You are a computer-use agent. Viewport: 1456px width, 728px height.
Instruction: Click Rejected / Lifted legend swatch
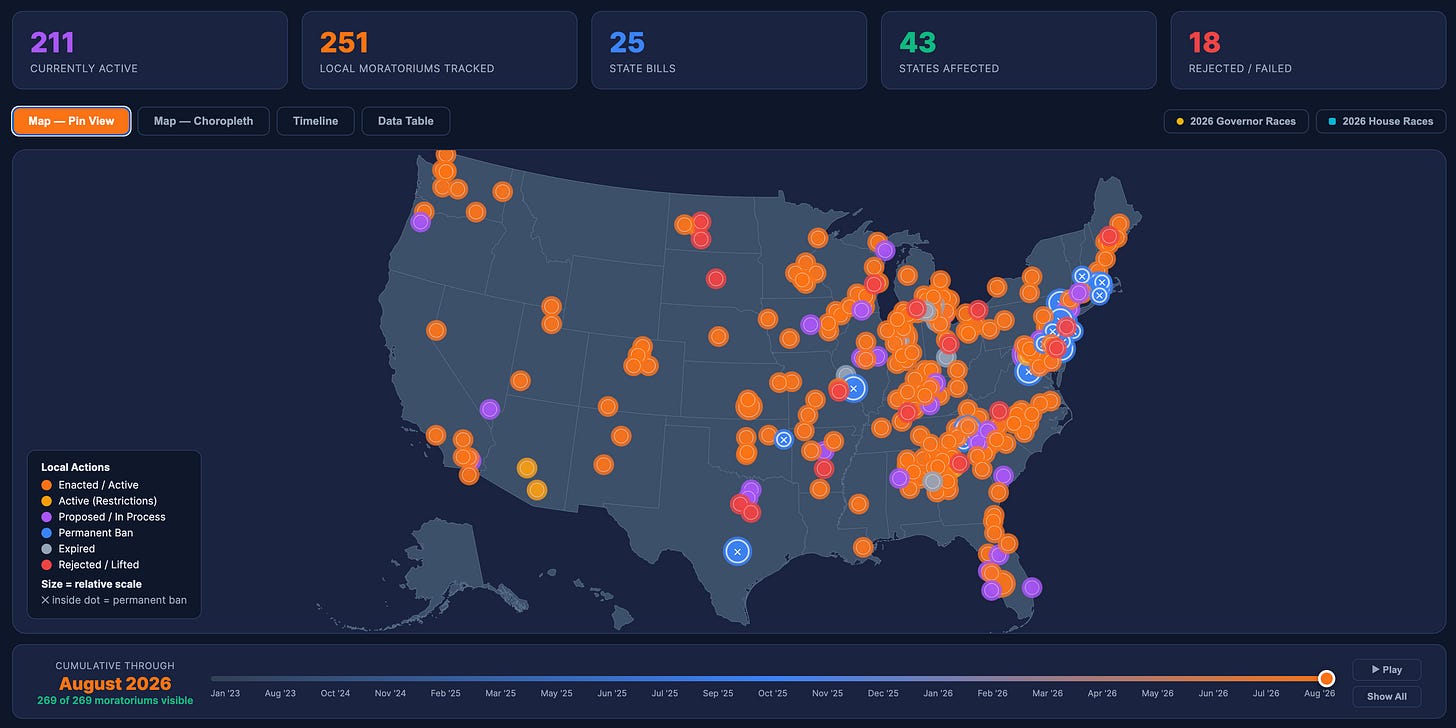[46, 565]
